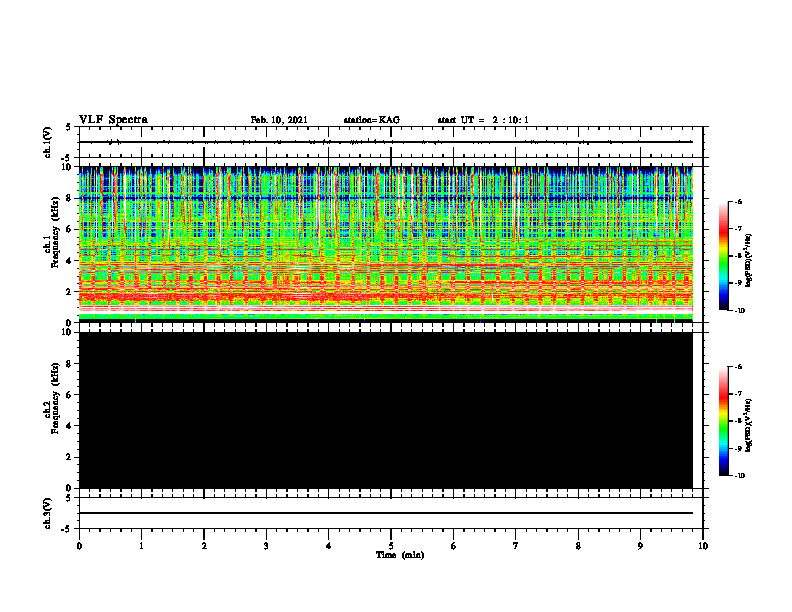This screenshot has width=792, height=612.
Task: Select the "start UT = 2:10:1" text
Action: click(x=483, y=120)
